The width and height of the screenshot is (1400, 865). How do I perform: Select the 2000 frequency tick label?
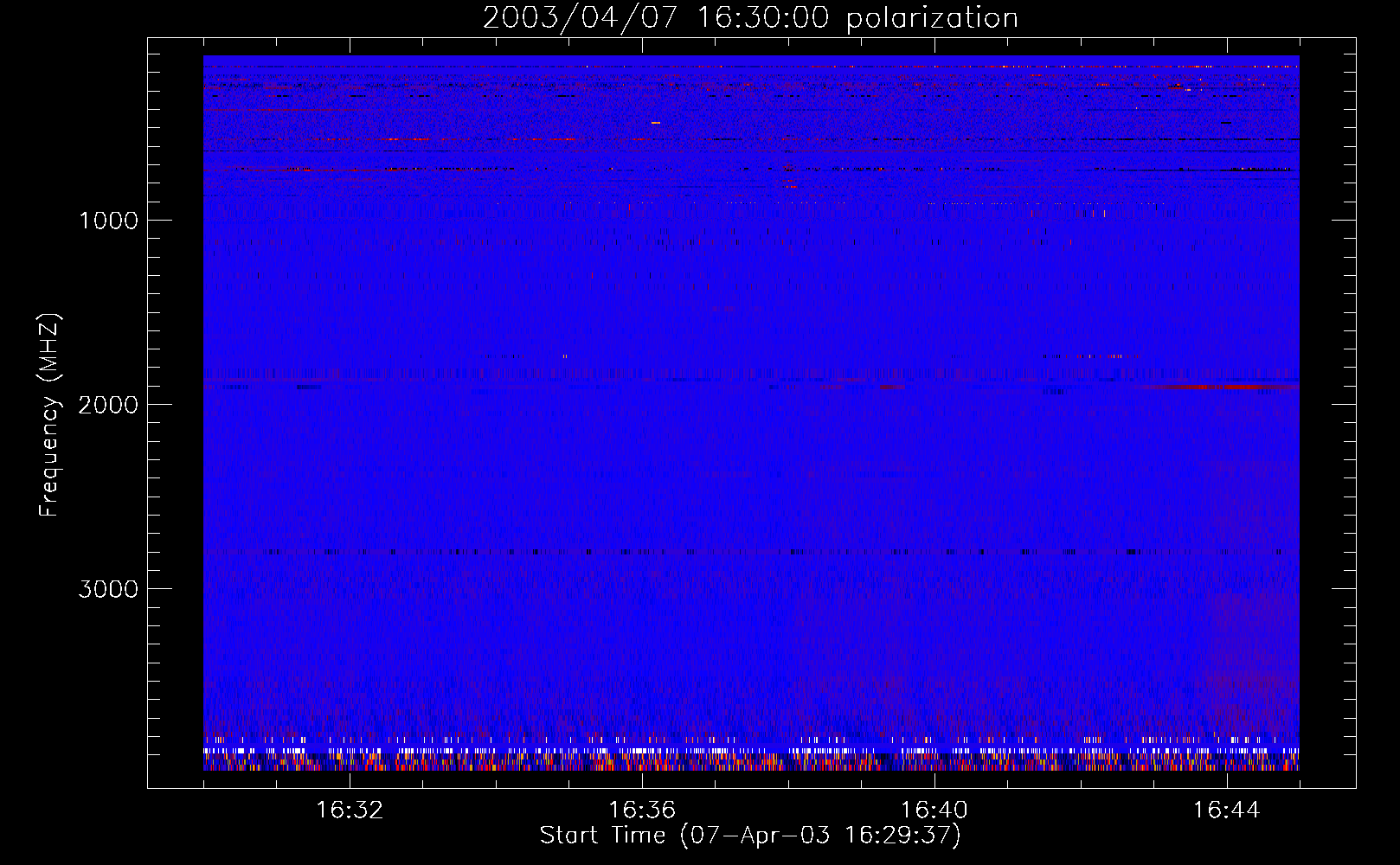click(108, 405)
